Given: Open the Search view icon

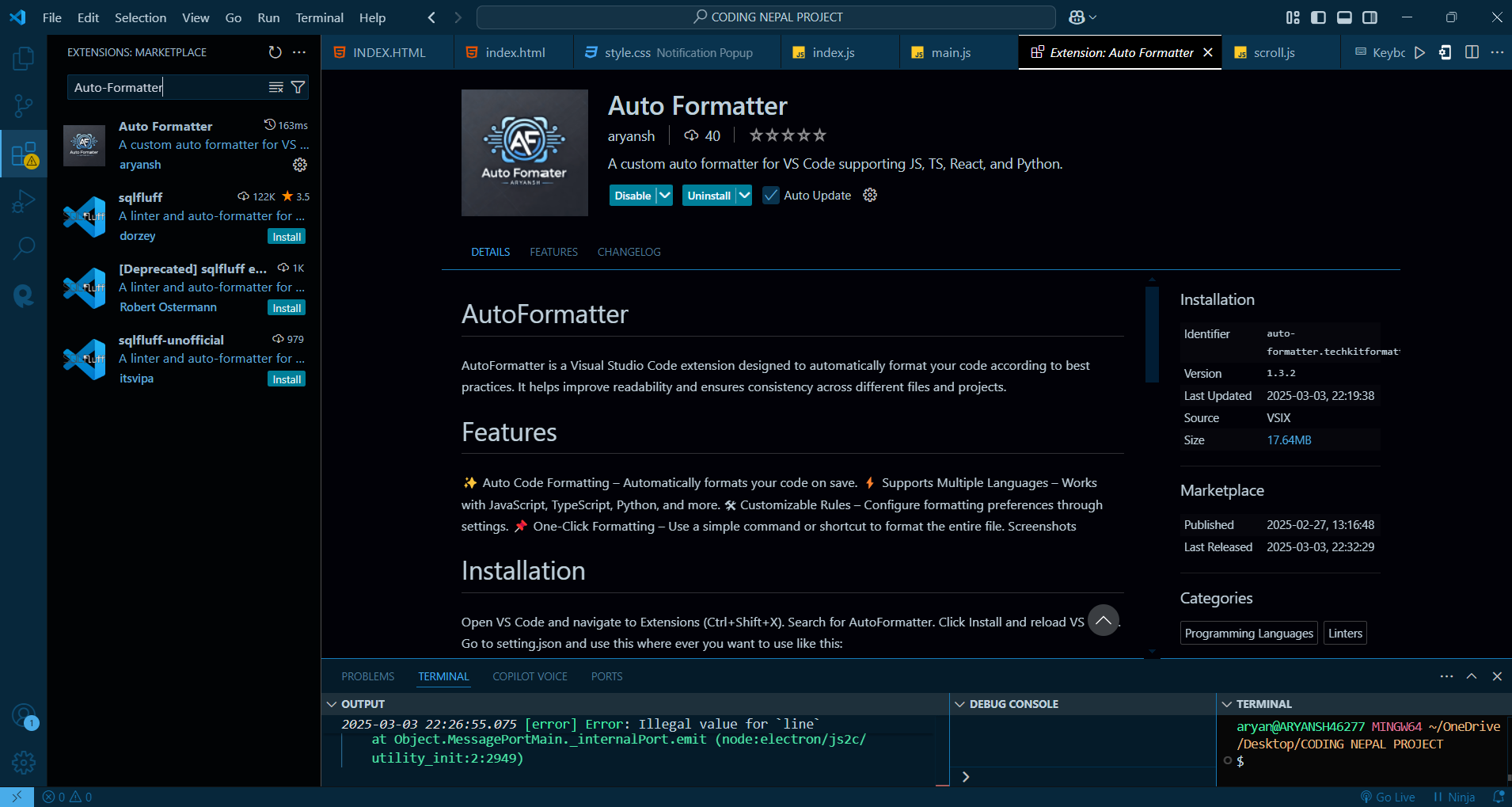Looking at the screenshot, I should (x=24, y=248).
